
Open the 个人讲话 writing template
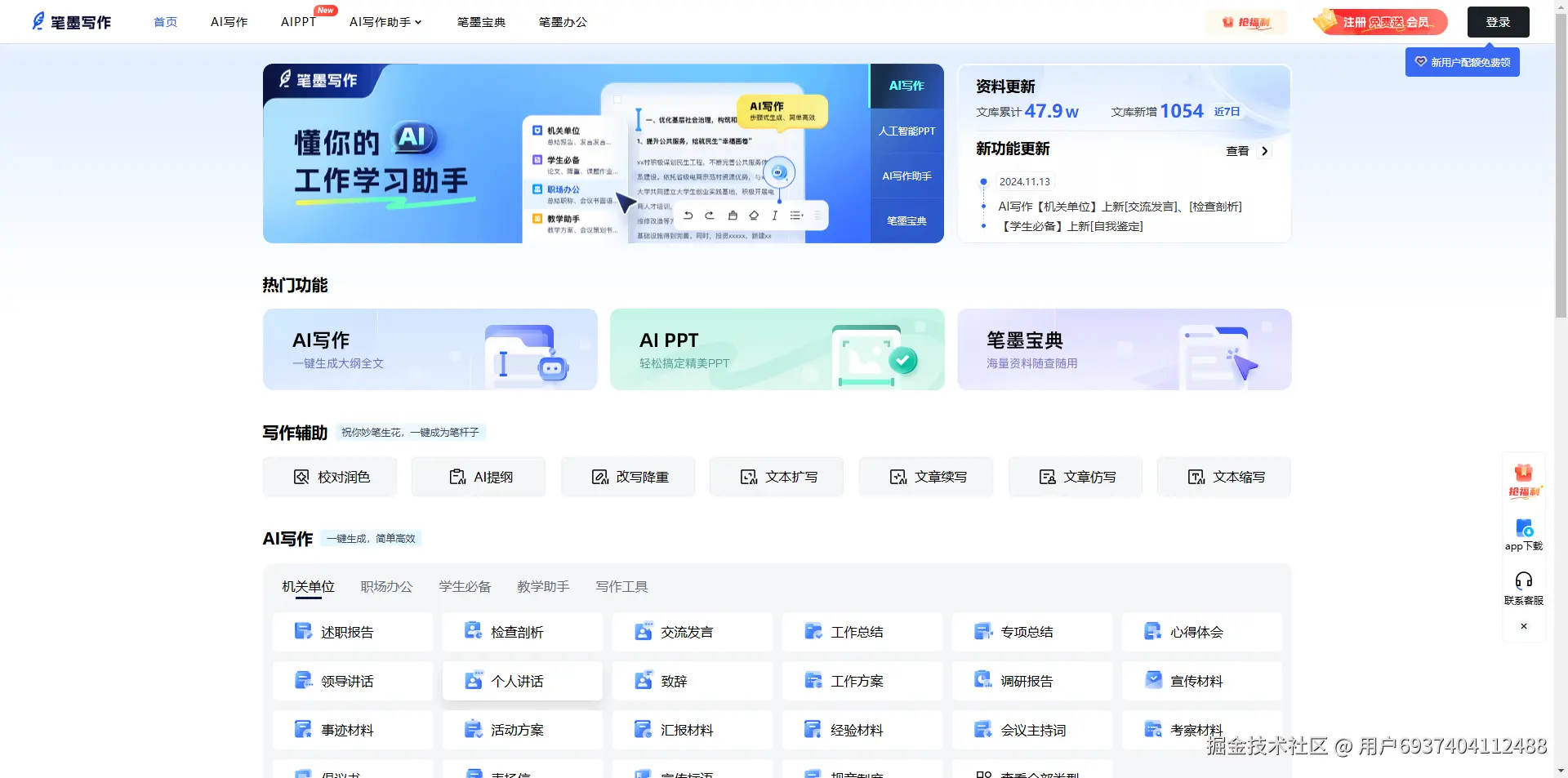coord(522,681)
